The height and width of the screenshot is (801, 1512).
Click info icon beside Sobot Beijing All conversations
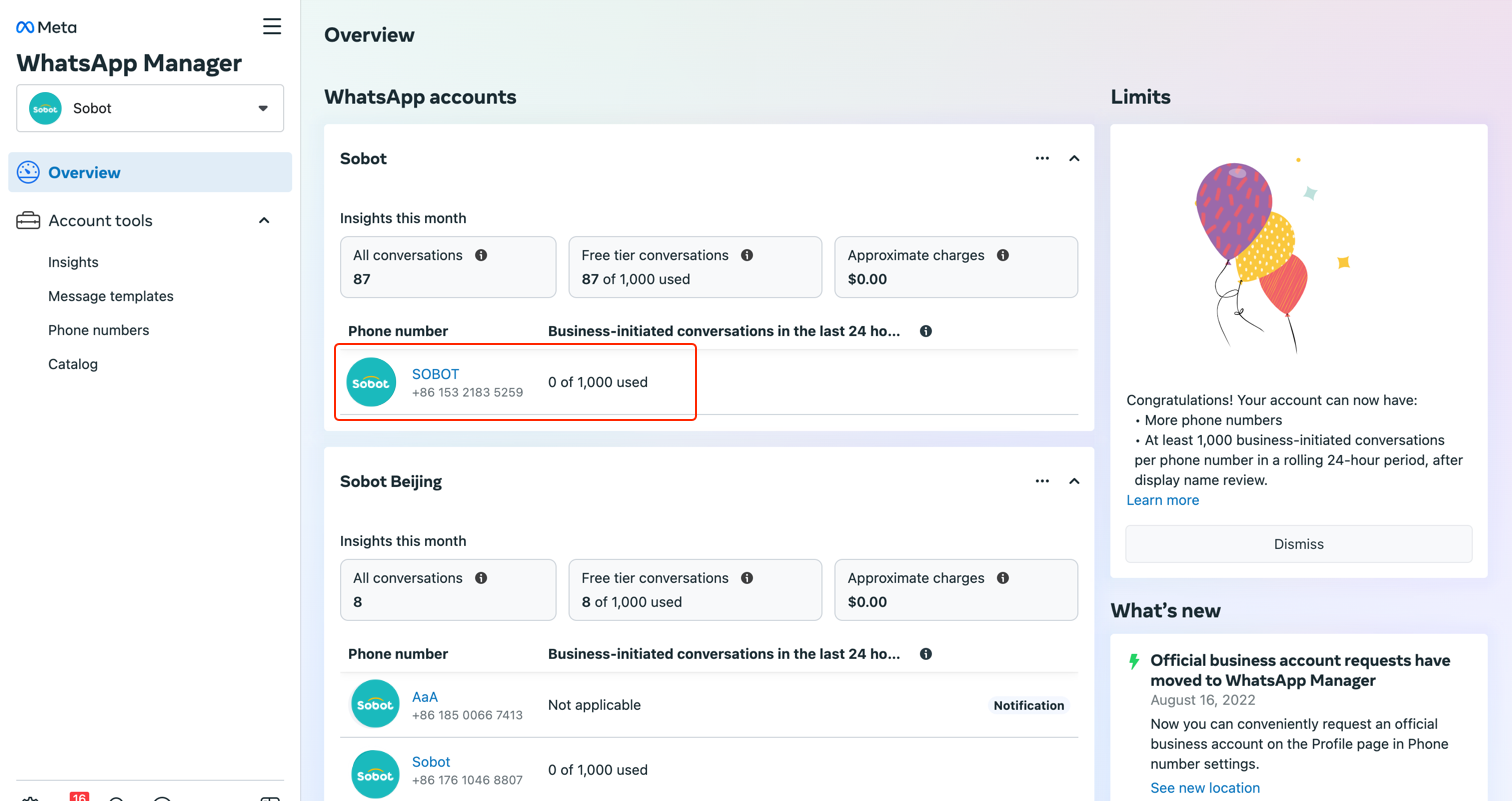tap(481, 578)
